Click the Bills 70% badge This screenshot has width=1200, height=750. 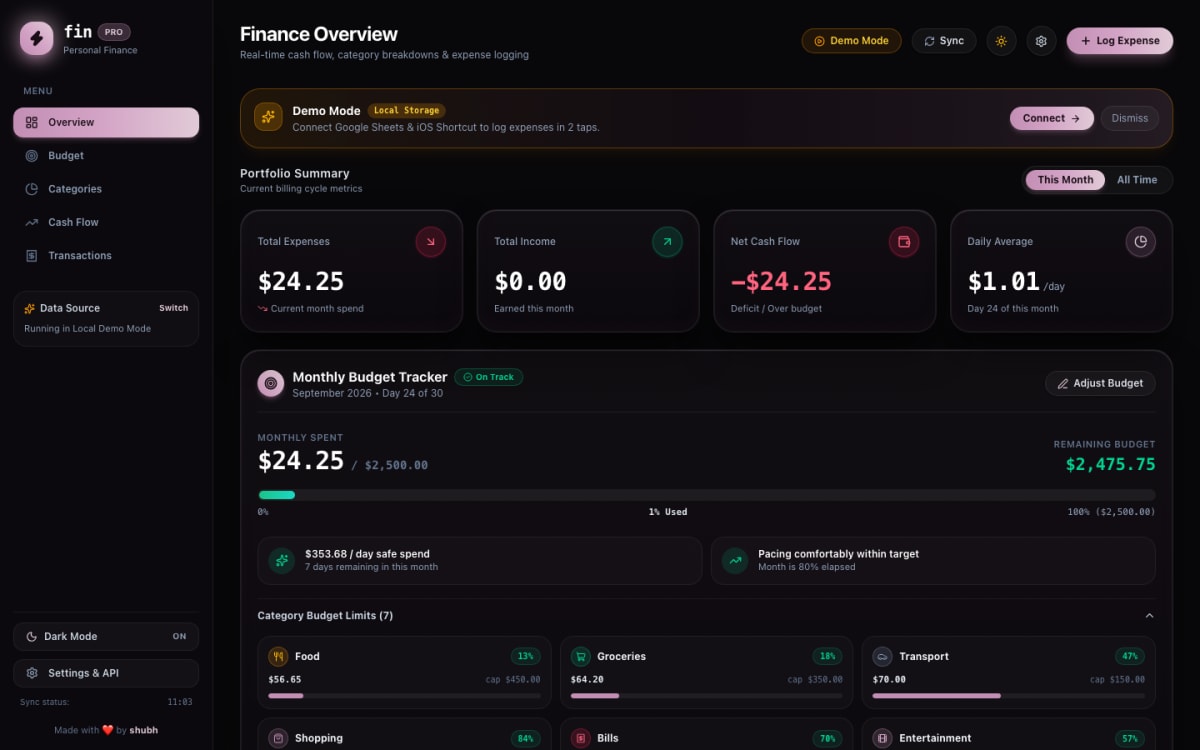(828, 739)
